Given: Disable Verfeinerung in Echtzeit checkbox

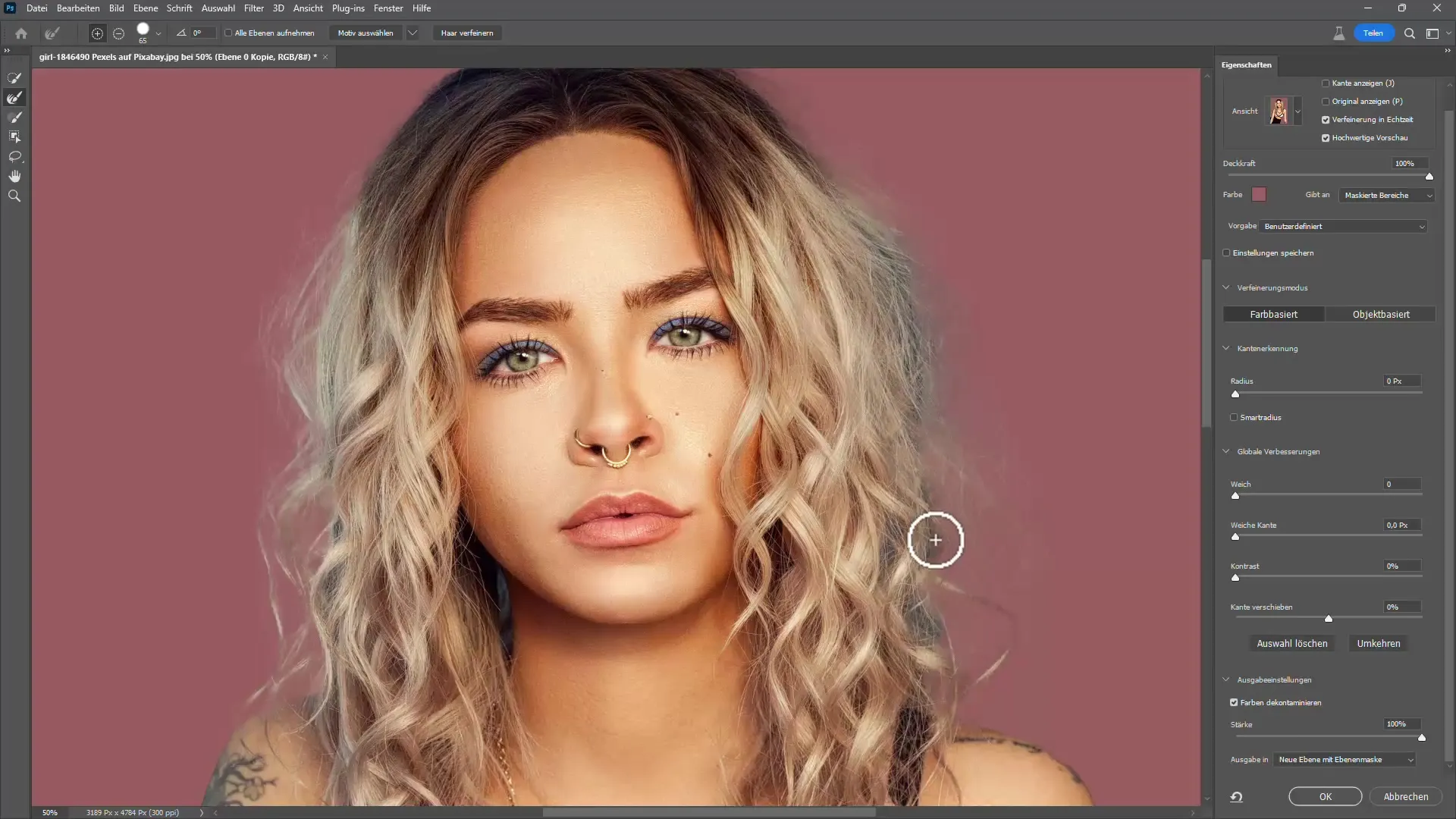Looking at the screenshot, I should [x=1326, y=120].
